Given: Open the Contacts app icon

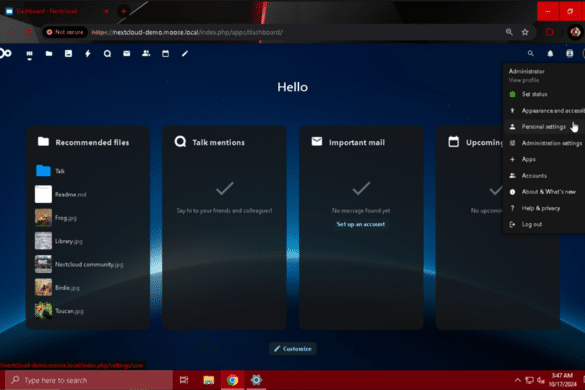Looking at the screenshot, I should [x=146, y=54].
